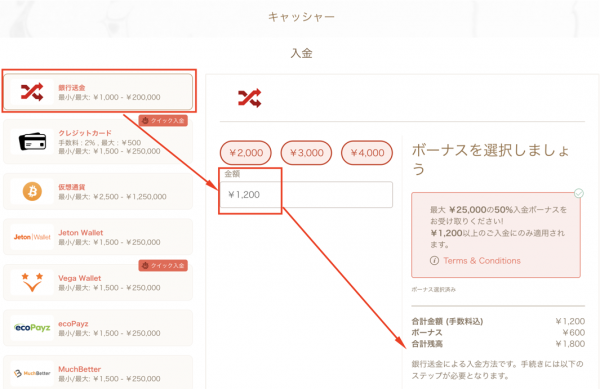600x389 pixels.
Task: Choose ecoPayz deposit method
Action: point(98,328)
